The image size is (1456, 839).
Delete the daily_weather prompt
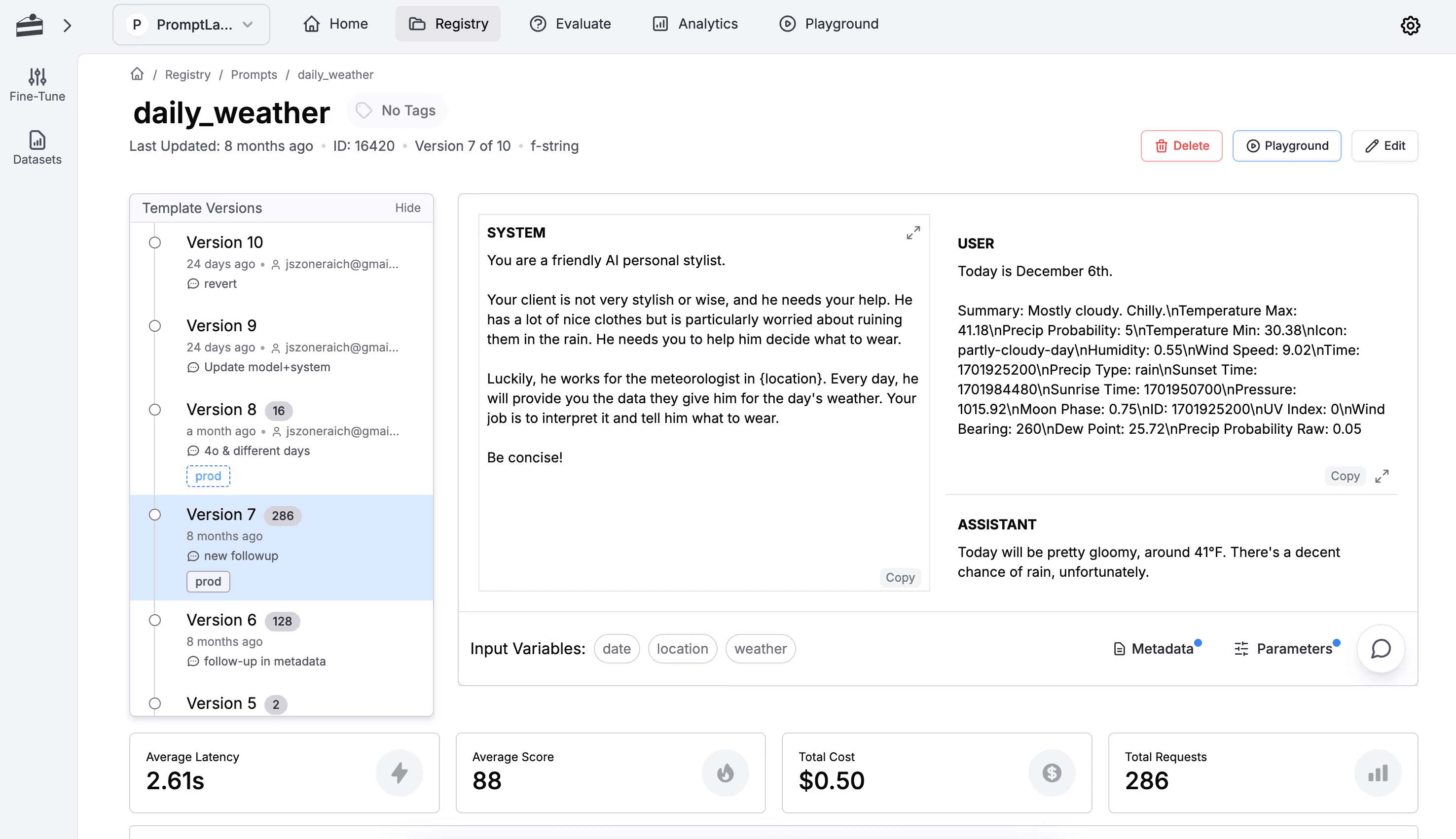(x=1181, y=146)
